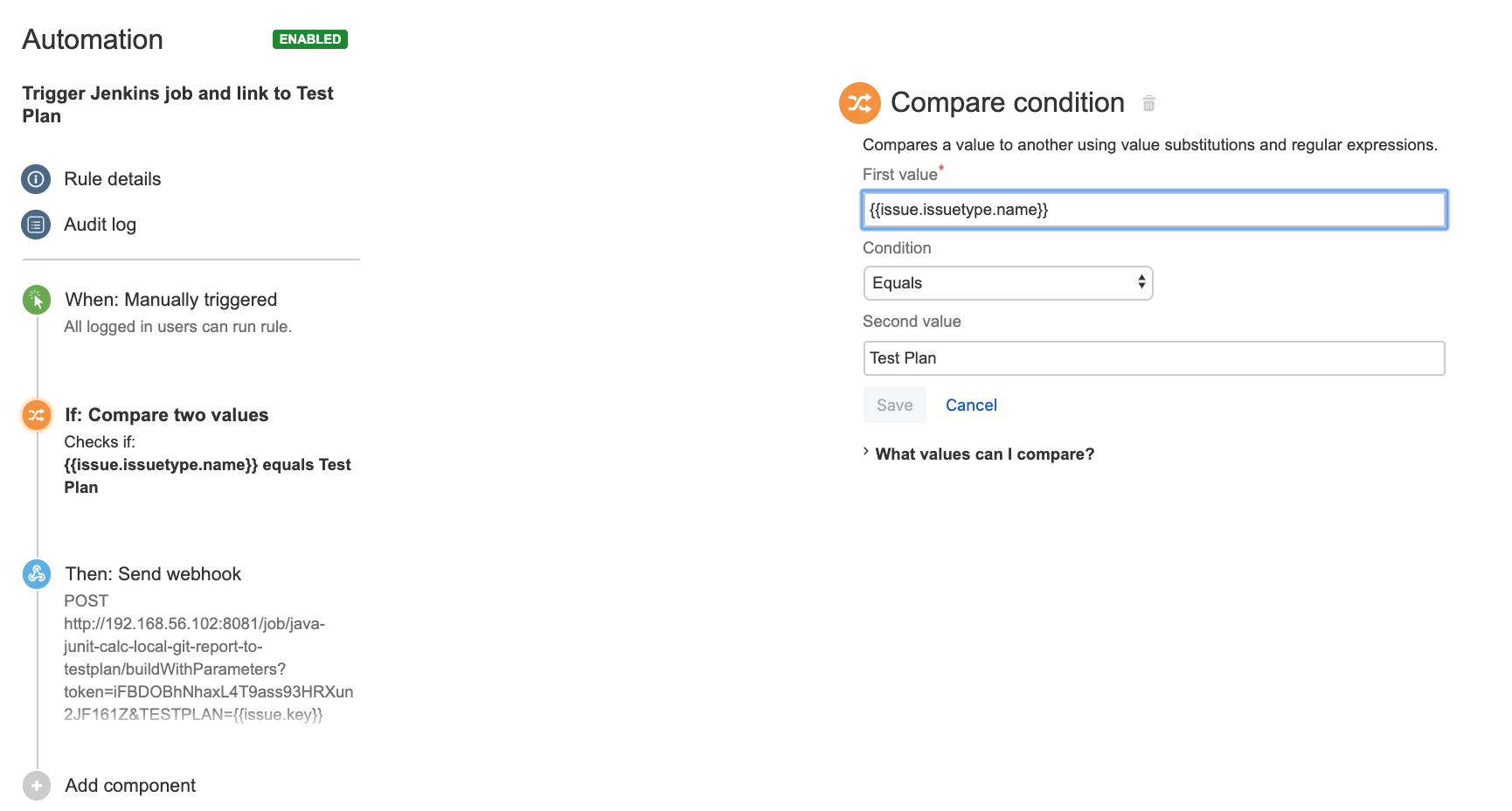Select the green manual trigger icon
1512x811 pixels.
click(37, 300)
